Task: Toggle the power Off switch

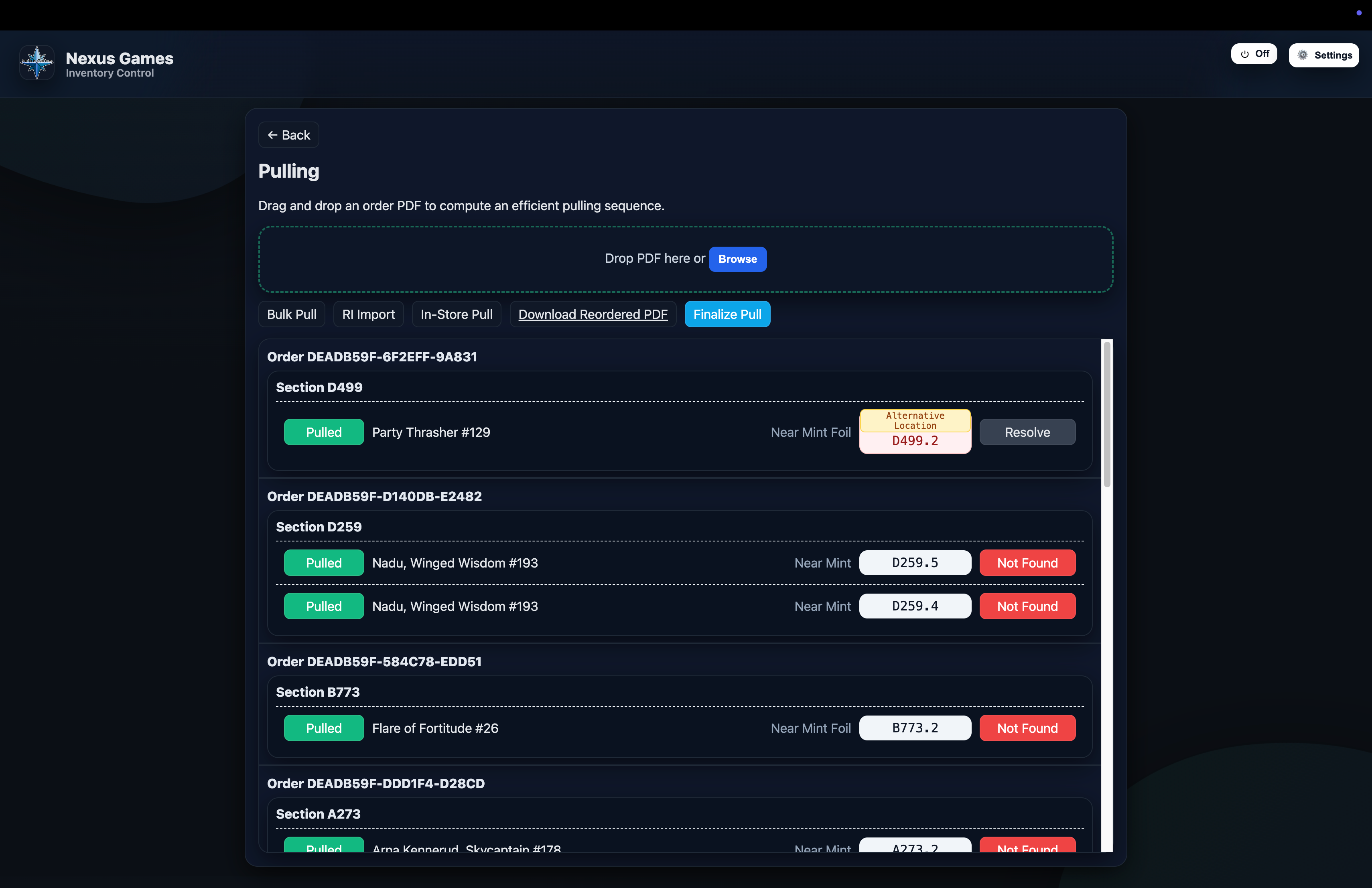Action: [x=1254, y=54]
